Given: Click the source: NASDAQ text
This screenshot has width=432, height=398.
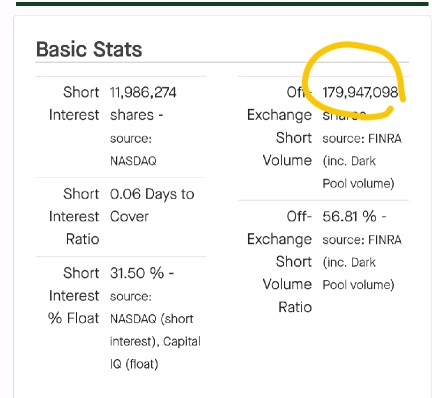Looking at the screenshot, I should [x=133, y=150].
